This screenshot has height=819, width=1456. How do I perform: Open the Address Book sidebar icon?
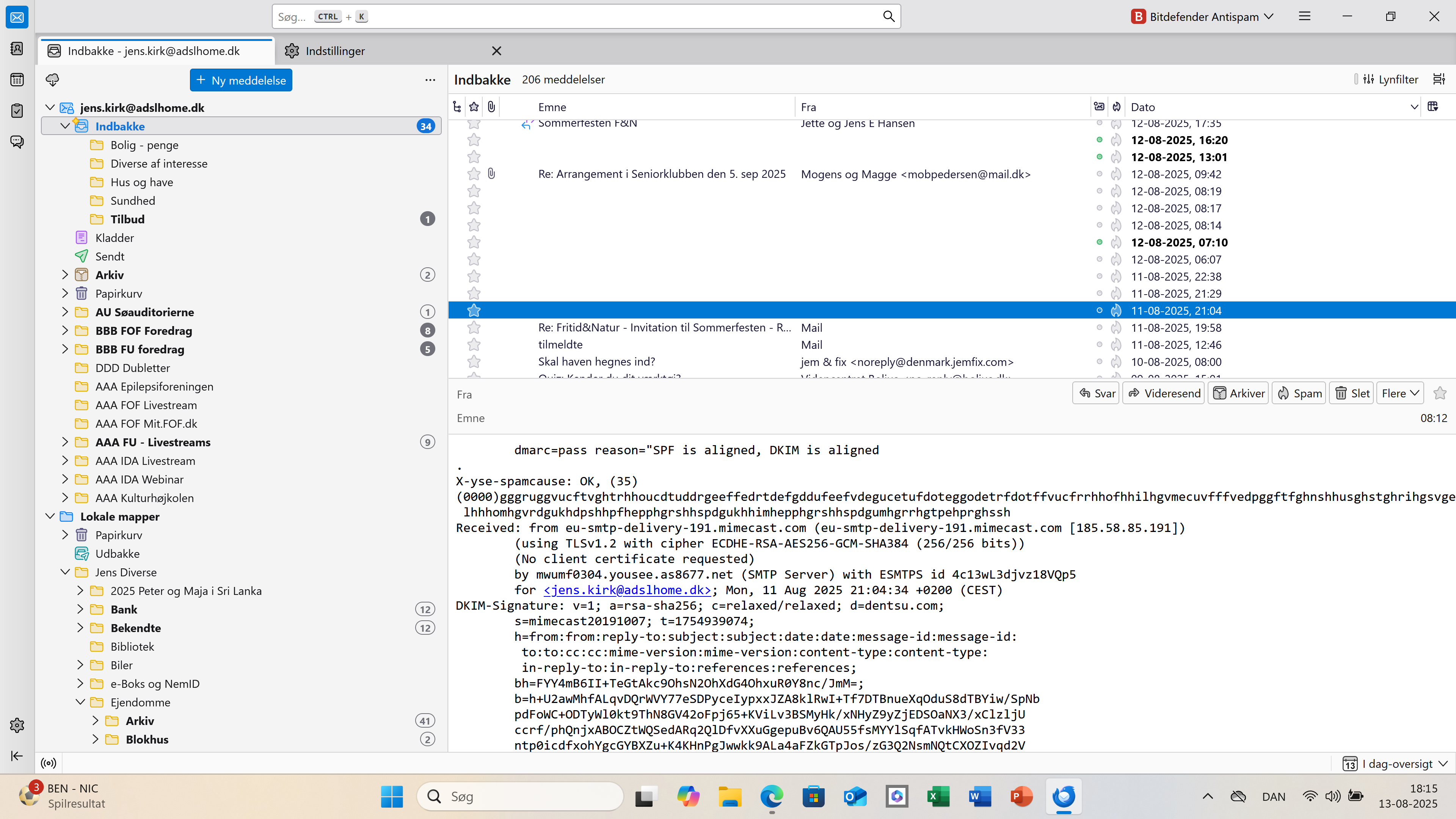pos(17,49)
